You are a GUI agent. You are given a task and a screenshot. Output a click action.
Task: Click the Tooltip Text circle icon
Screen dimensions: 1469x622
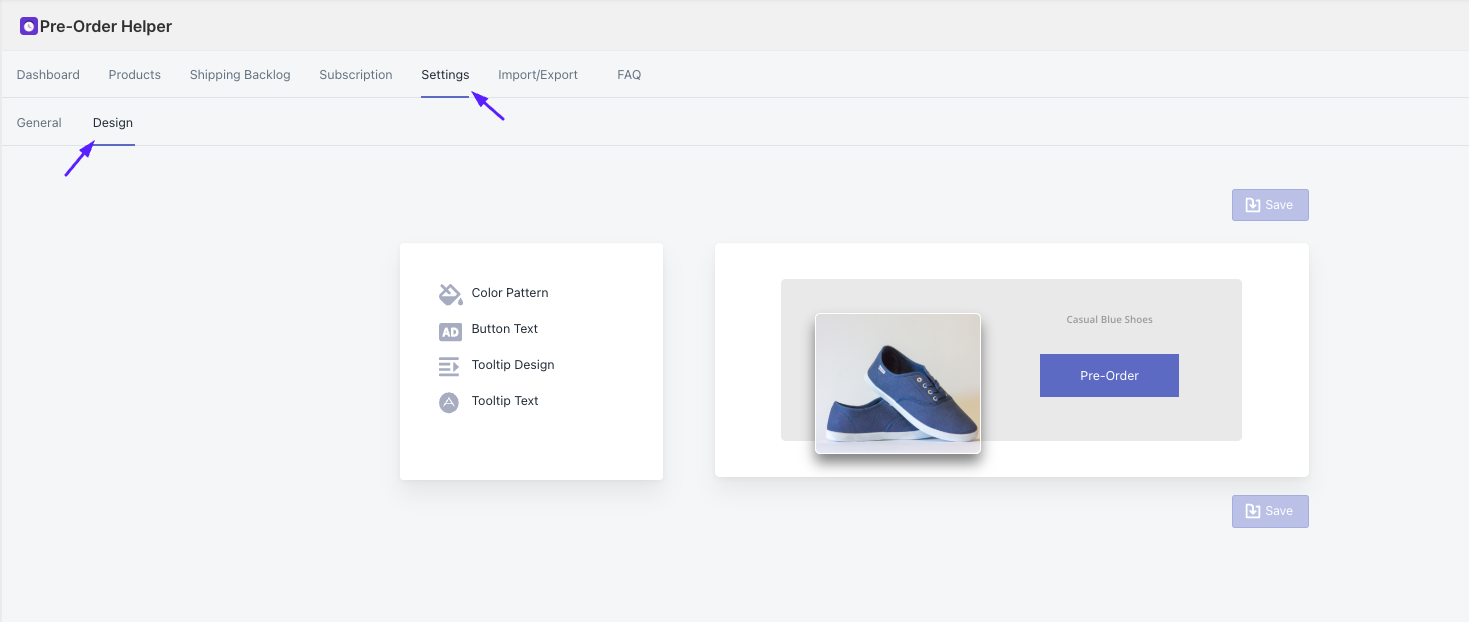click(449, 402)
